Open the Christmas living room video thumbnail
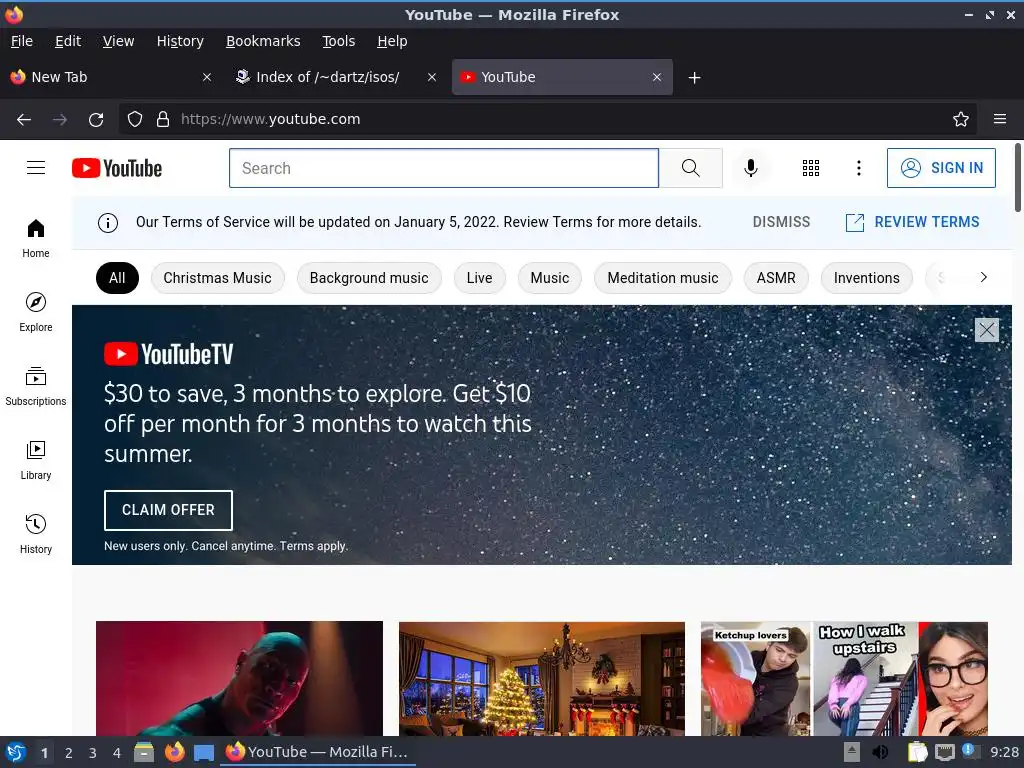1024x768 pixels. (x=541, y=679)
